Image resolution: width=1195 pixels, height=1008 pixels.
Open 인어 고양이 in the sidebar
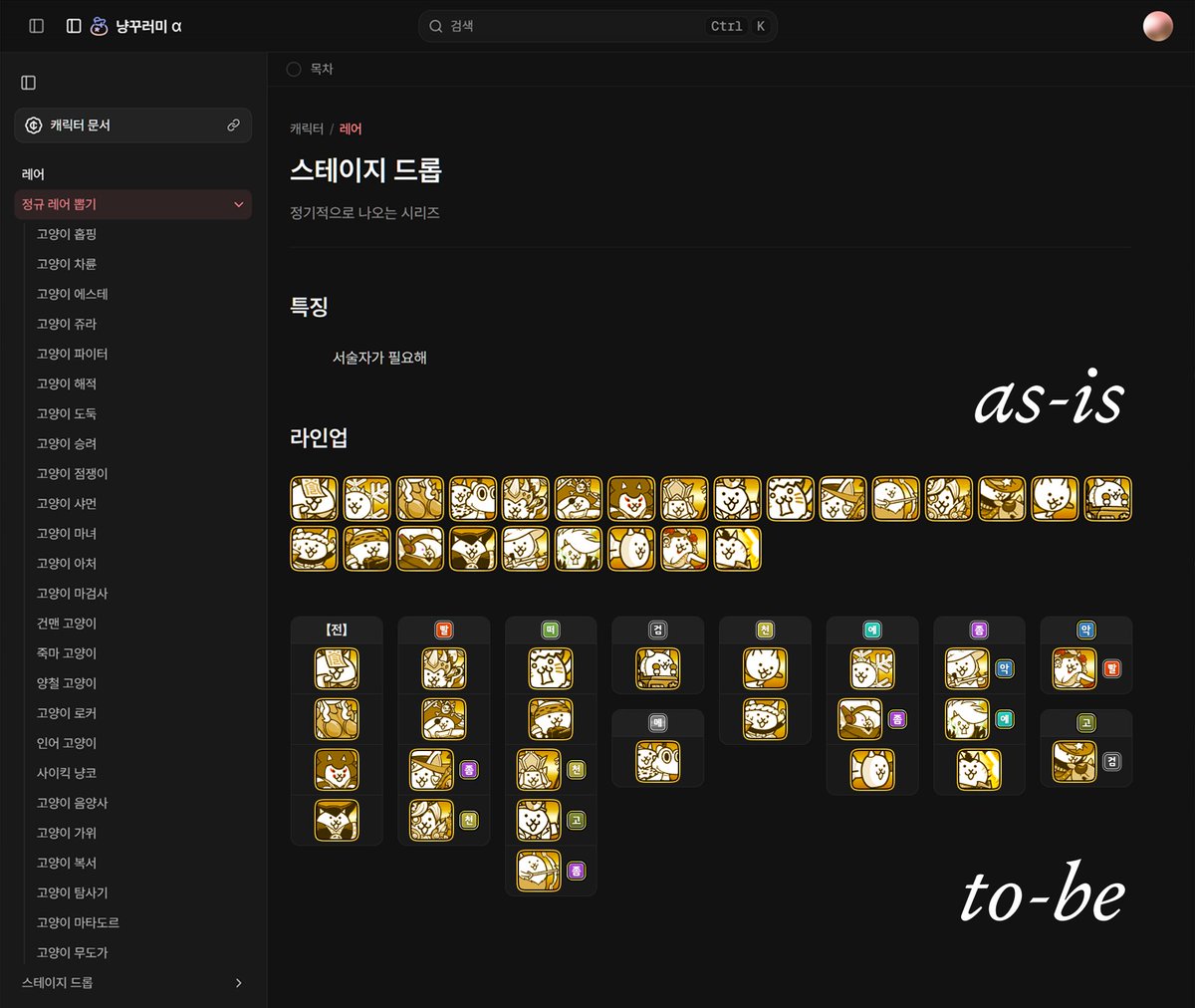click(x=67, y=743)
